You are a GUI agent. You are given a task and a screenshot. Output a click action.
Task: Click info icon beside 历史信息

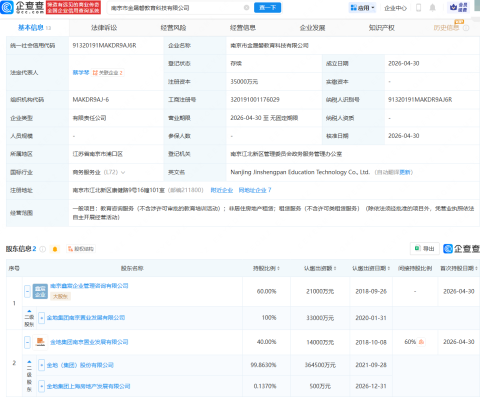466,28
